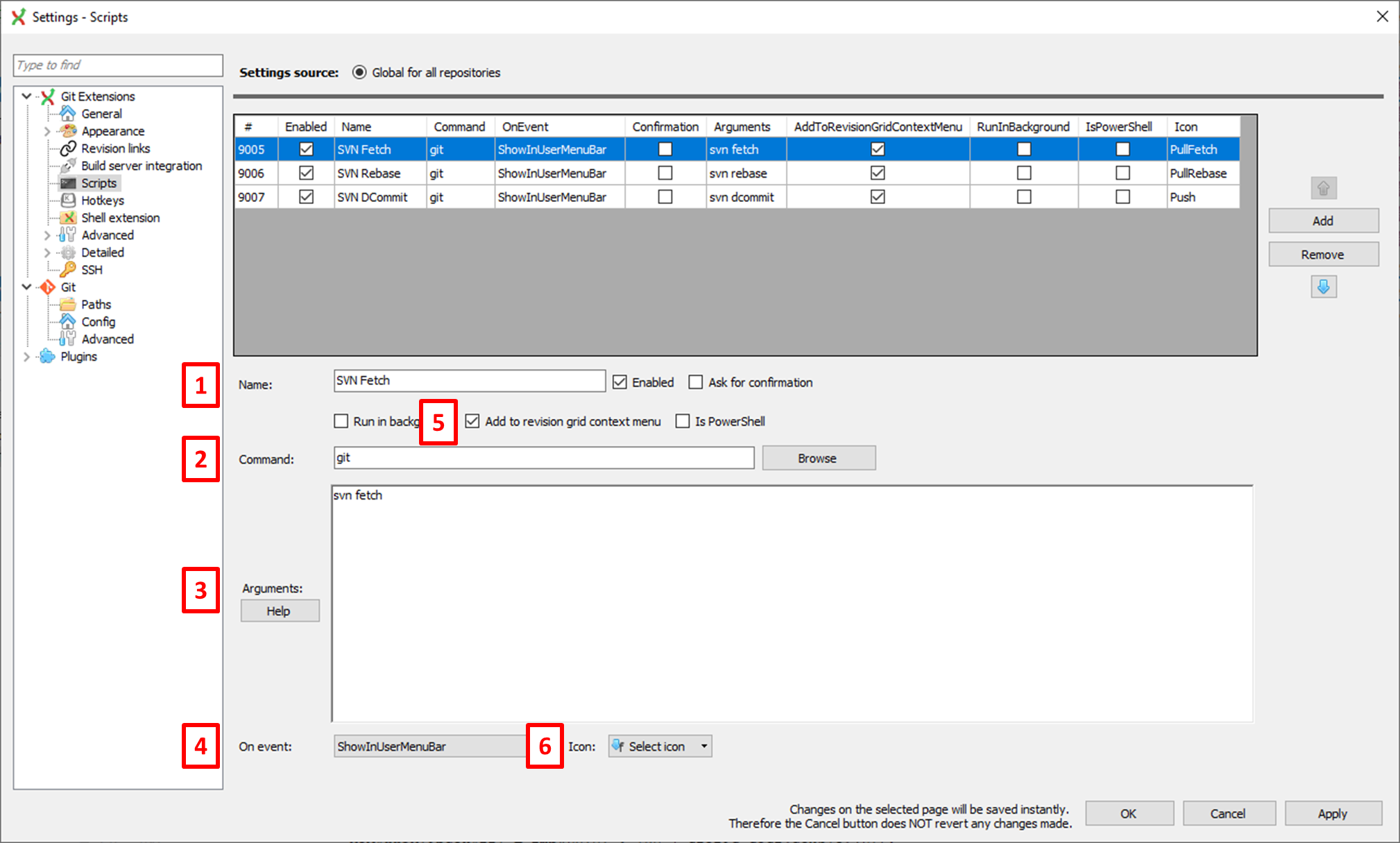Click the Shell extension icon
The width and height of the screenshot is (1400, 843).
(x=68, y=218)
